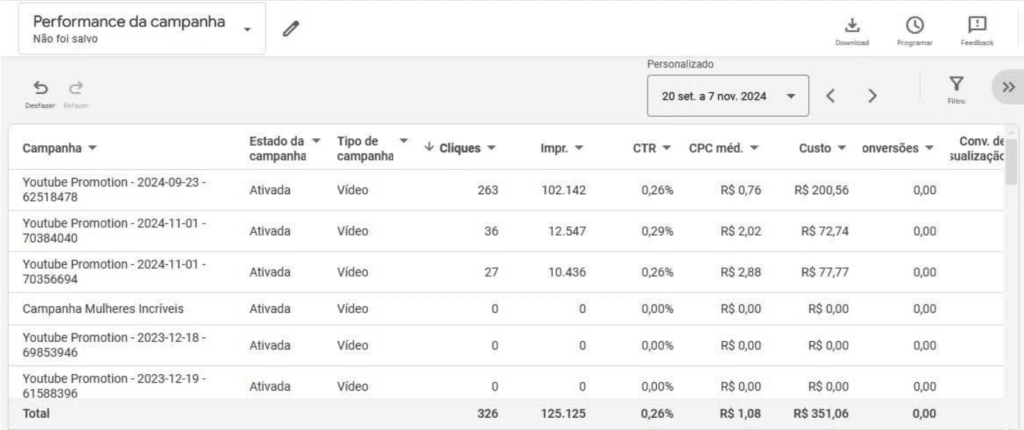Open the Campanha column dropdown arrow
The image size is (1024, 430).
(93, 148)
